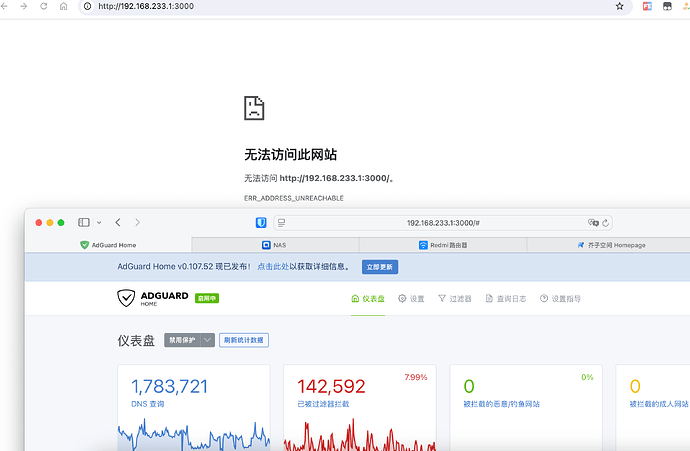690x451 pixels.
Task: Click the site info icon in Chrome address bar
Action: point(88,6)
